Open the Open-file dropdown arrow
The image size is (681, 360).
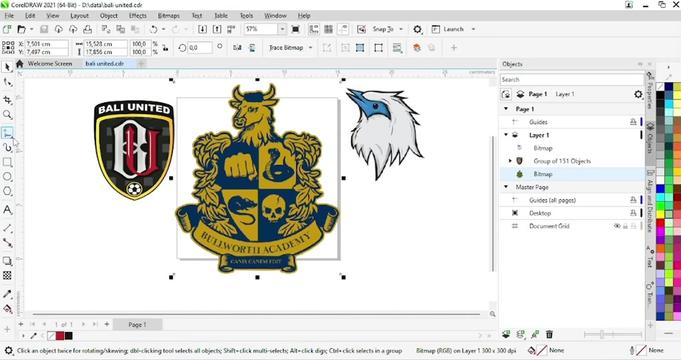coord(31,29)
